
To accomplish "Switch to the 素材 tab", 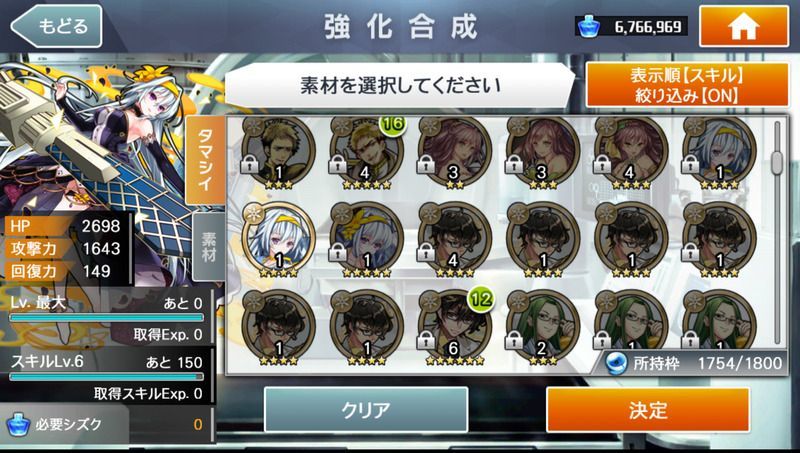I will click(x=209, y=246).
